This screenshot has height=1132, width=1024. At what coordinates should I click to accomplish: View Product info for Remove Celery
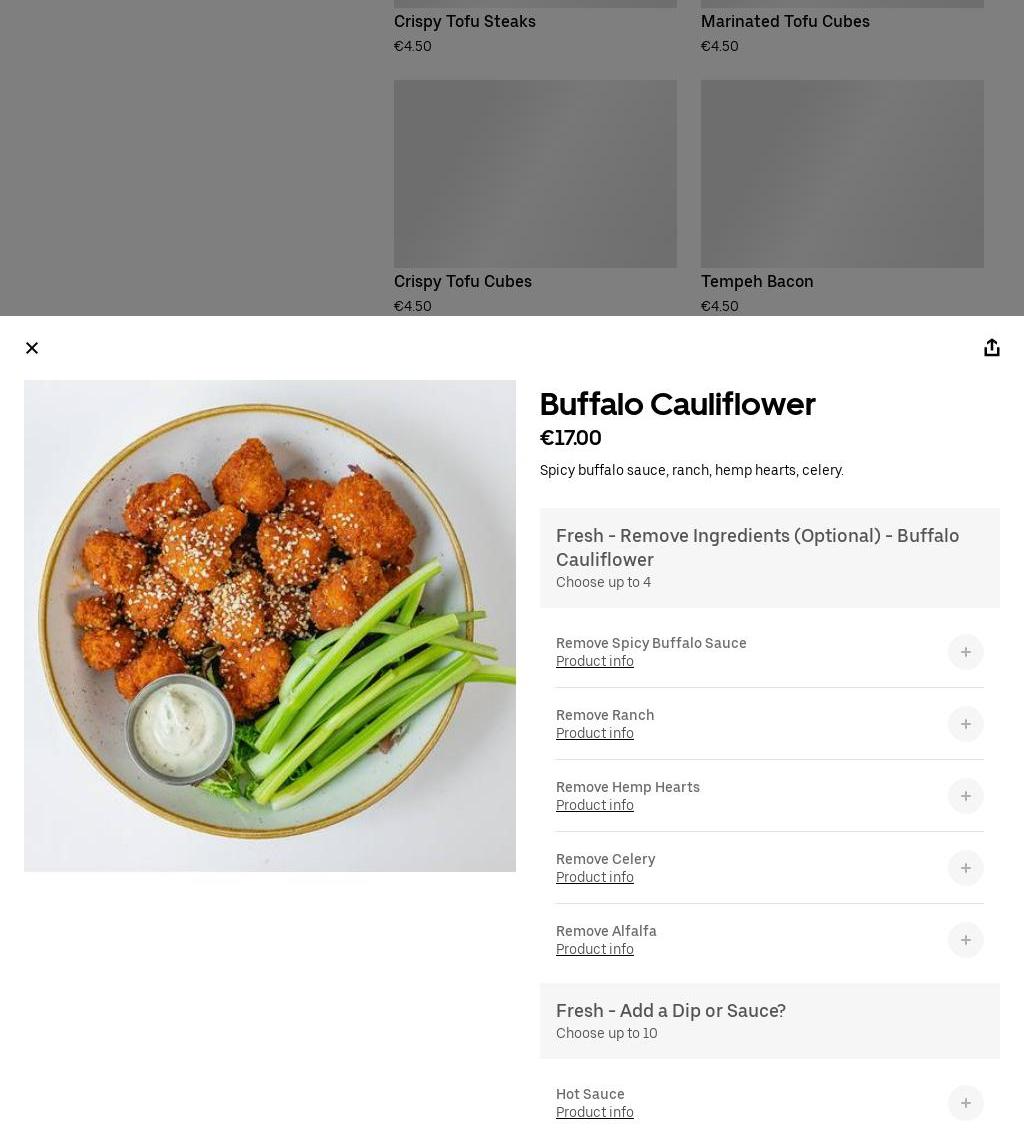tap(594, 877)
